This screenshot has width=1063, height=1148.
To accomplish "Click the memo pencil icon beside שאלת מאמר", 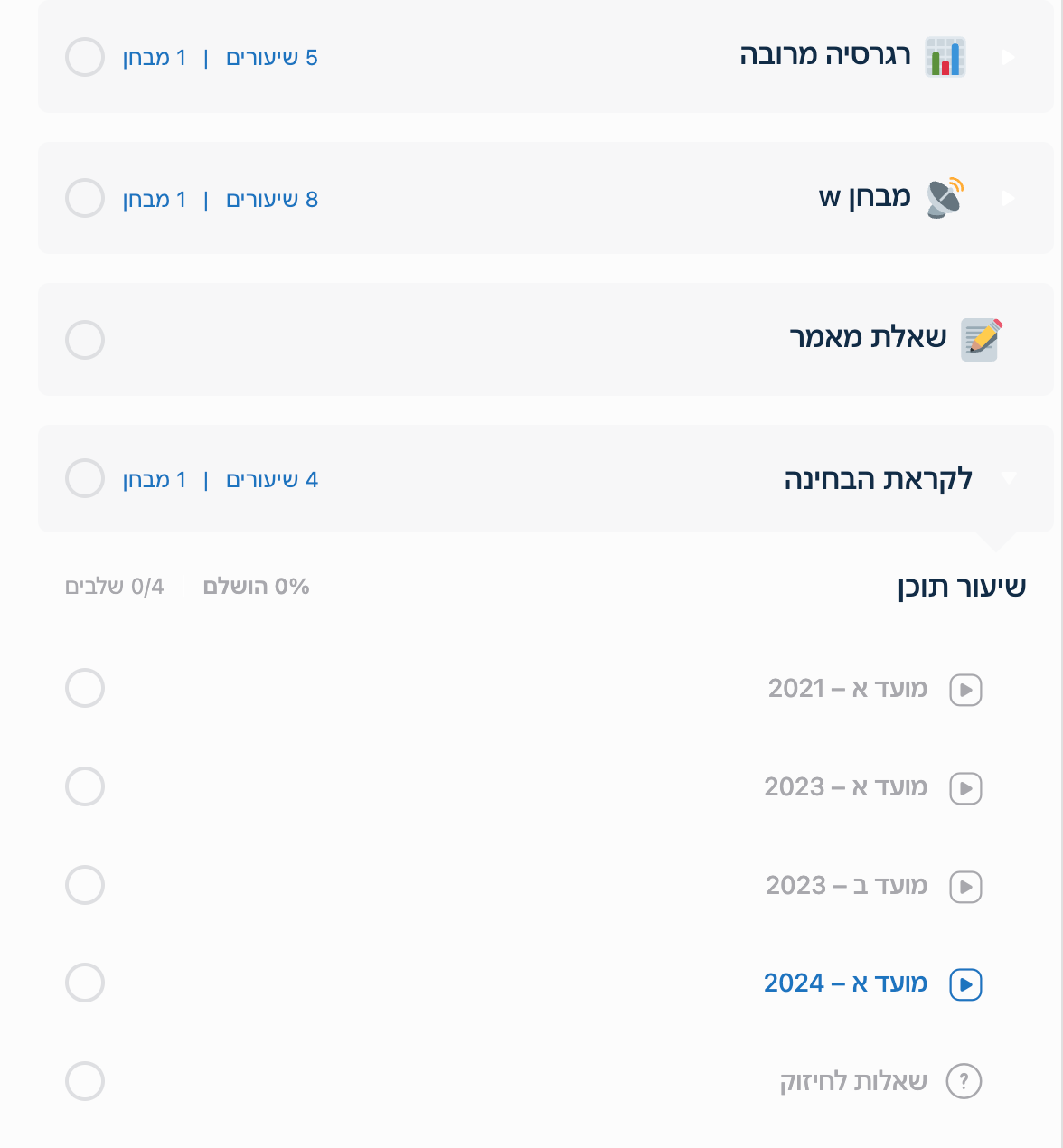I will (981, 340).
